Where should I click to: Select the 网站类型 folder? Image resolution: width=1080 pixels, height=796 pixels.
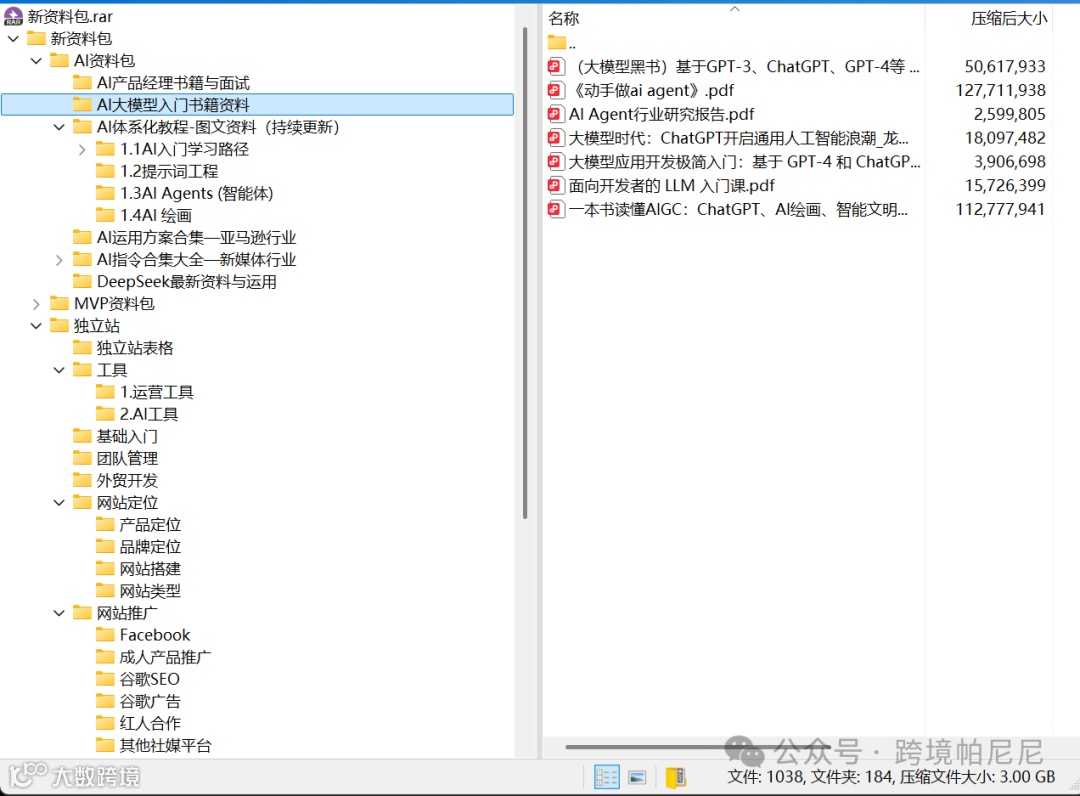tap(150, 591)
